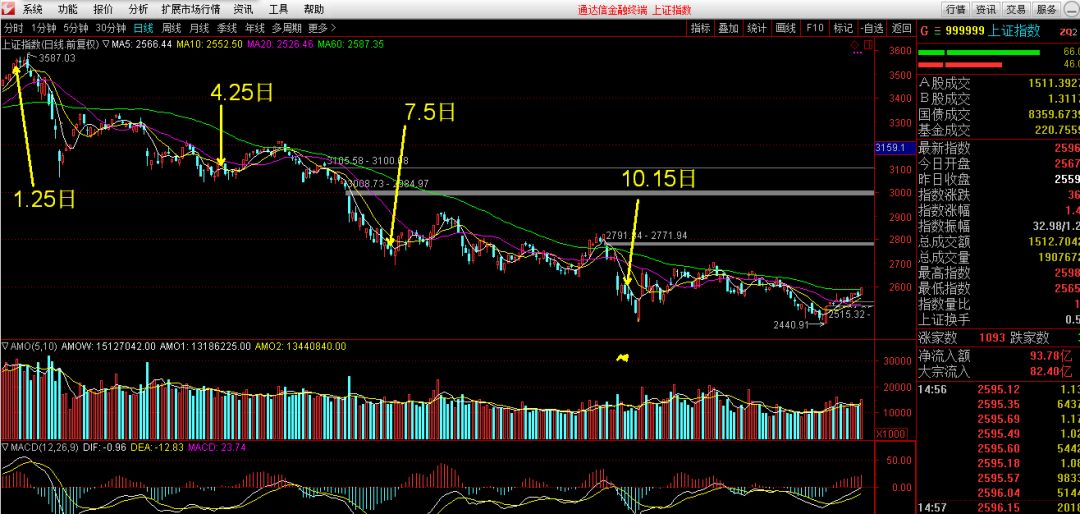Expand the AMO indicator dropdown triangle
Image resolution: width=1080 pixels, height=514 pixels.
4,346
